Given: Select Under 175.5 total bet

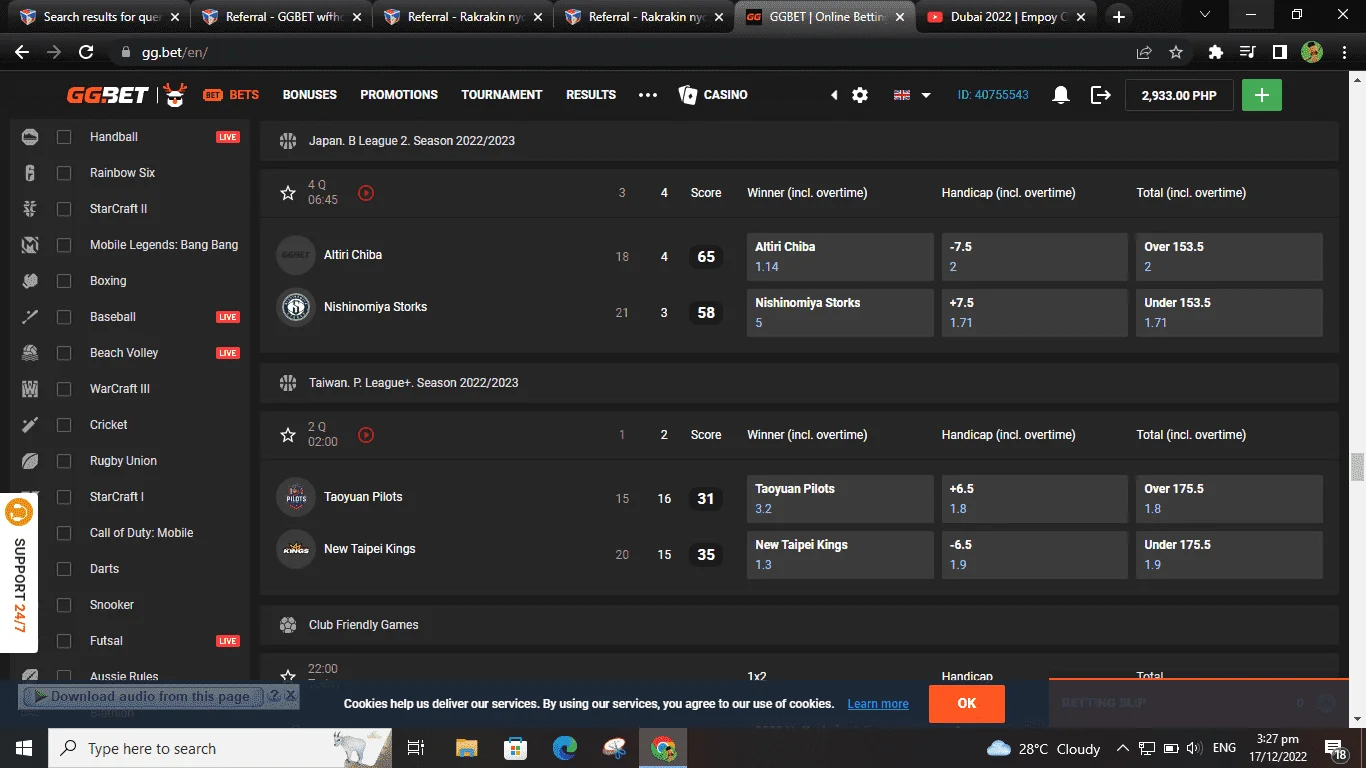Looking at the screenshot, I should (x=1229, y=555).
